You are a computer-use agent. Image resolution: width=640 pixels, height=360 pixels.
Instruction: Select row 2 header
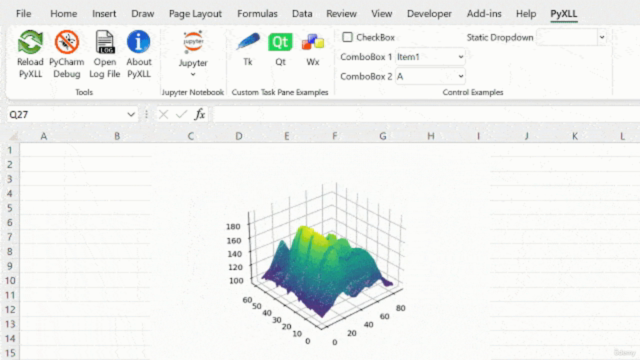(10, 164)
